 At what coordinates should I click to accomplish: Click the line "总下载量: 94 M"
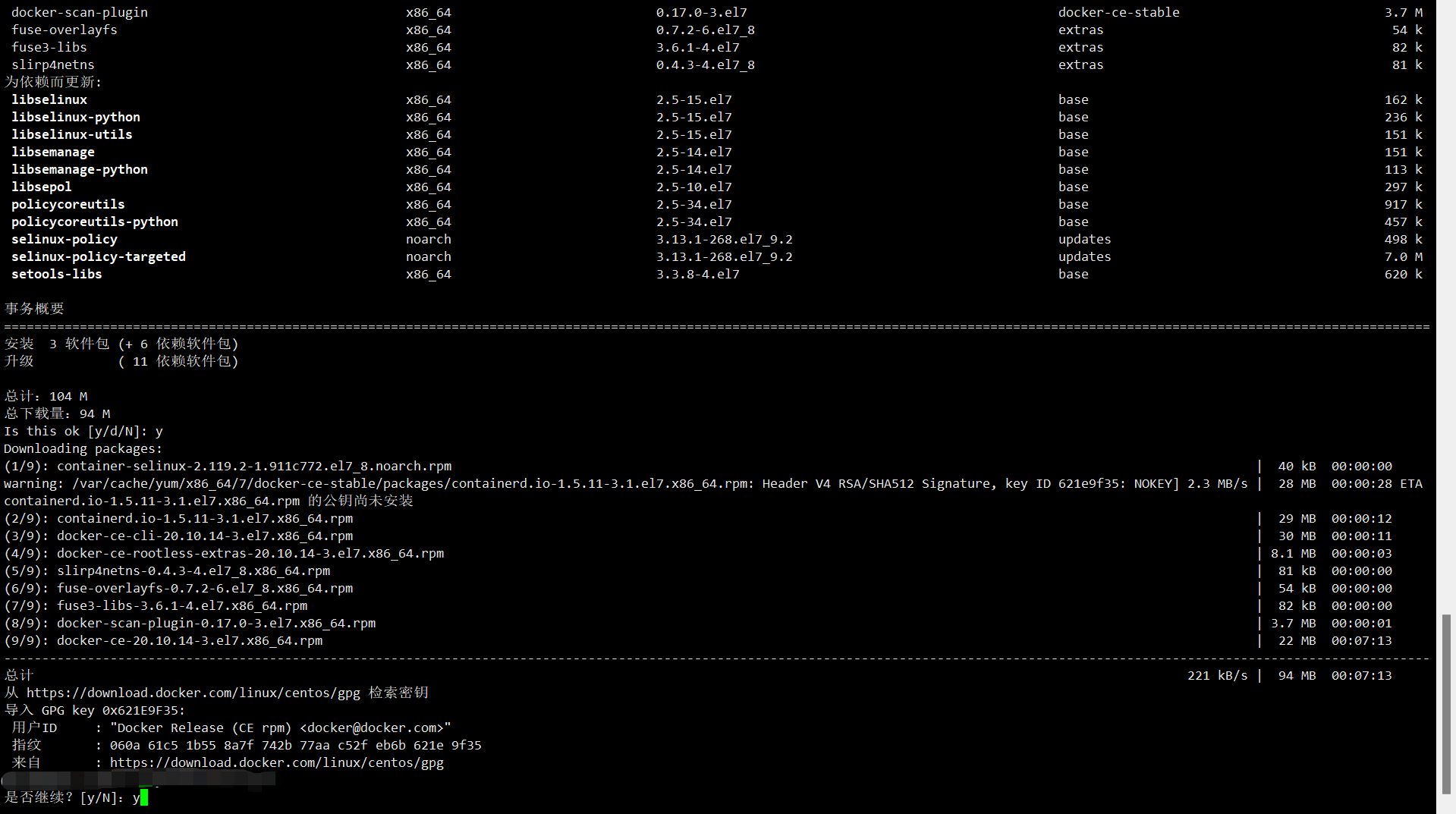[58, 413]
